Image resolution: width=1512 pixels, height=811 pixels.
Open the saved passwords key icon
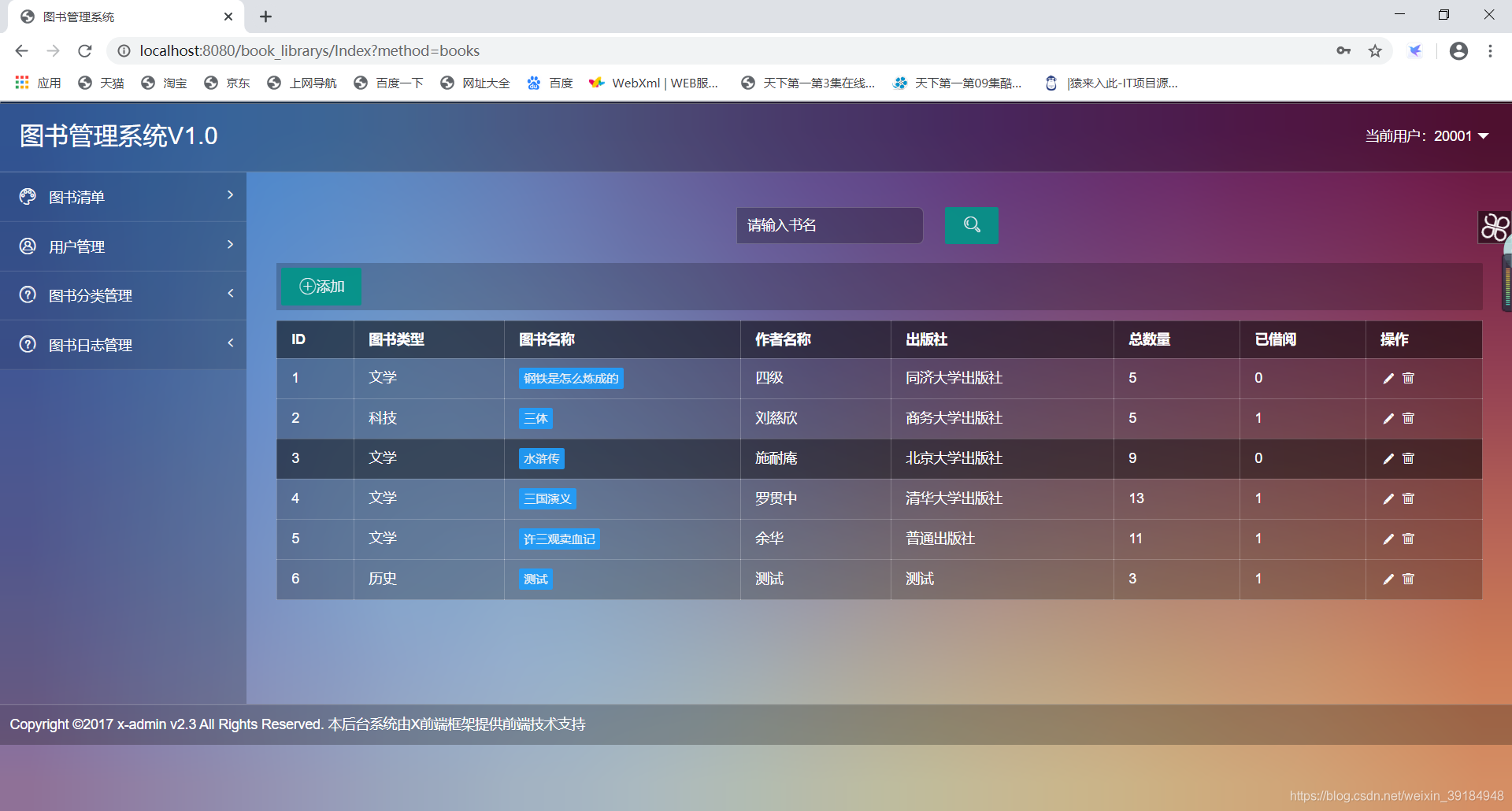coord(1343,51)
